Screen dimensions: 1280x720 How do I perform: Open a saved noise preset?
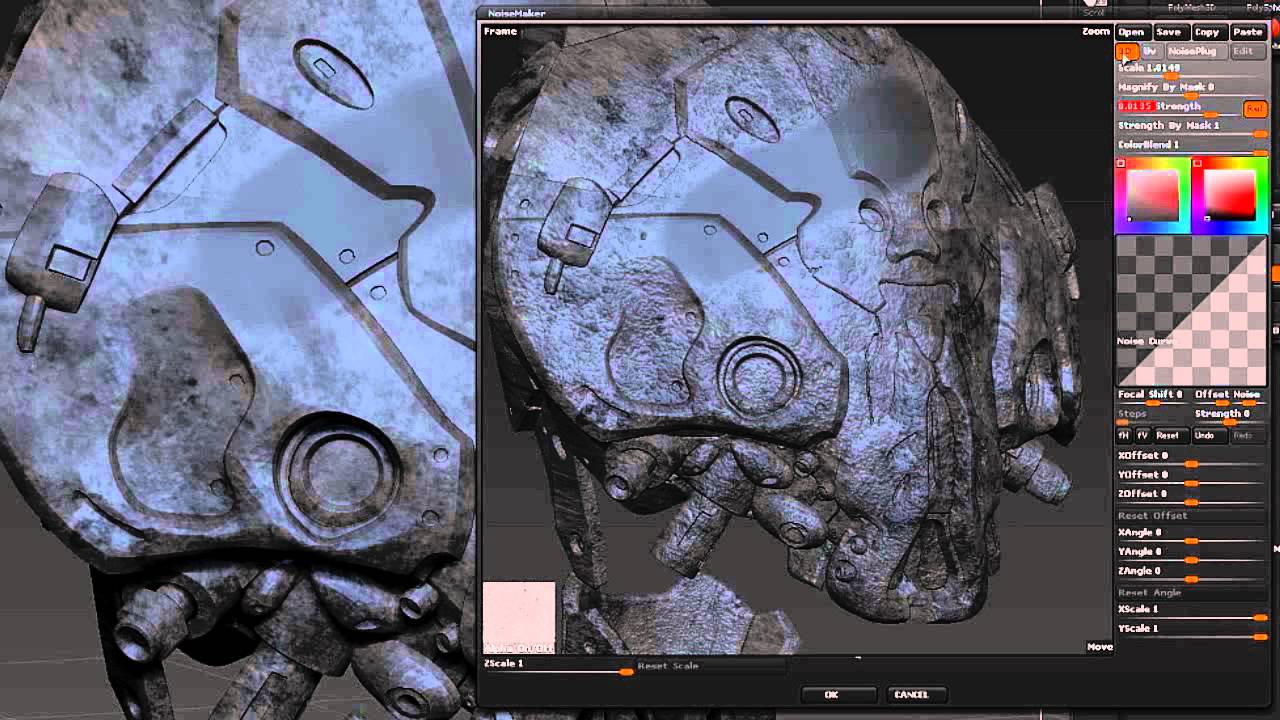[1131, 32]
